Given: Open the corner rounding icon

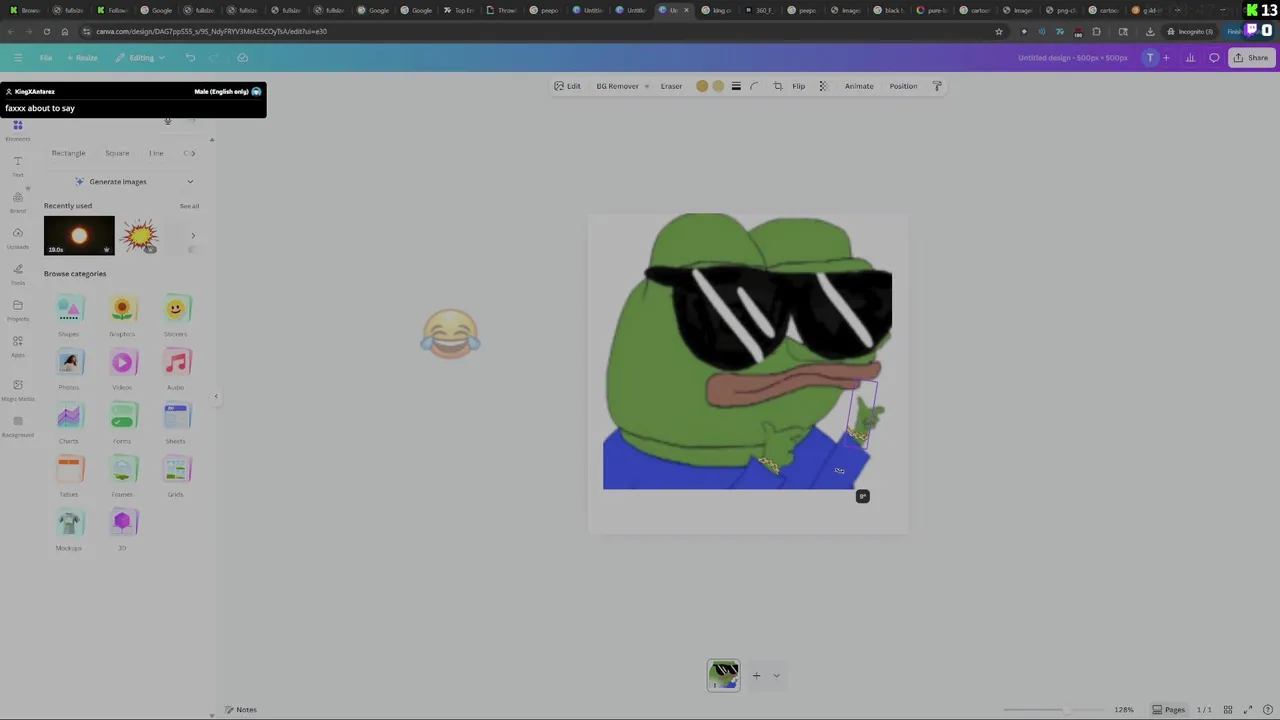Looking at the screenshot, I should point(754,86).
